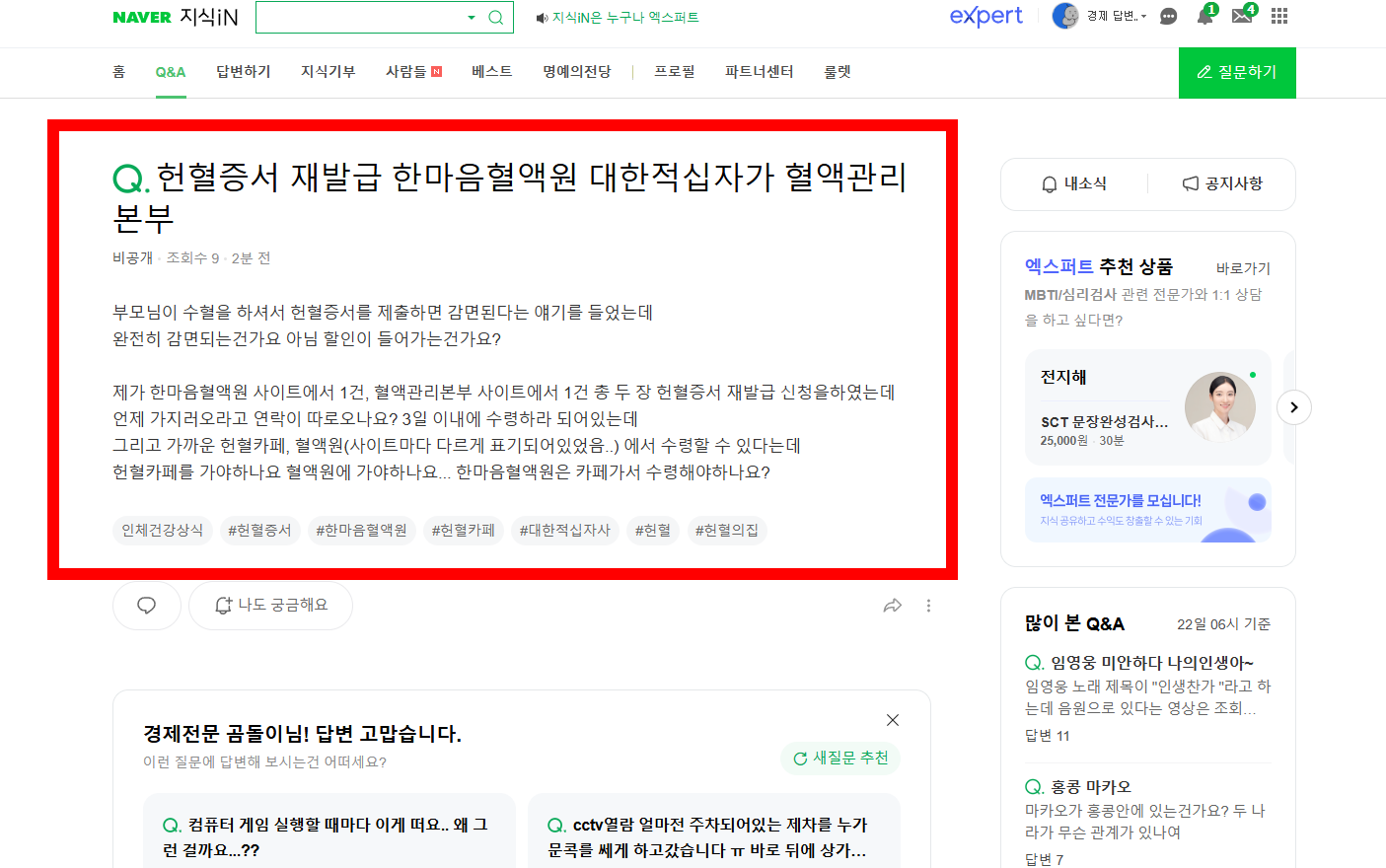Close the answer recommendation panel

click(893, 720)
